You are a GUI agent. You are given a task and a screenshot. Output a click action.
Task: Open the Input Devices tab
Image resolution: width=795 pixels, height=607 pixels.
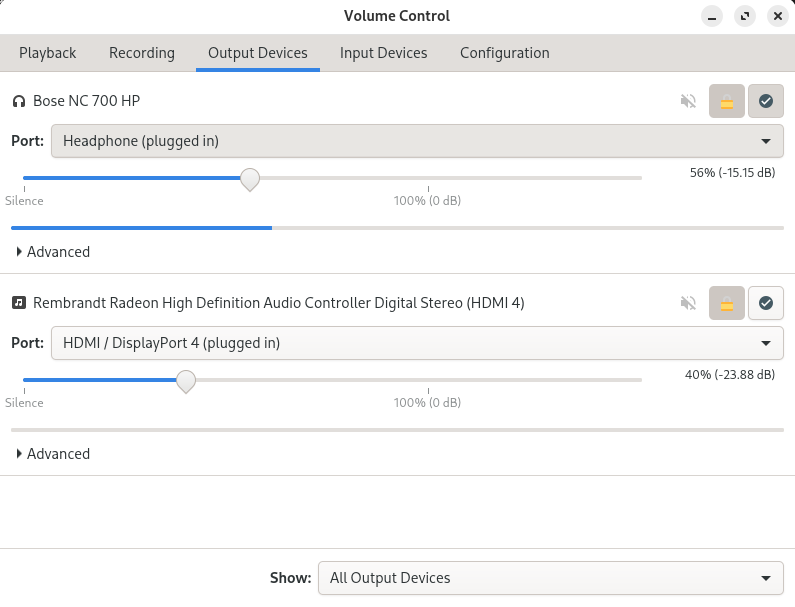click(x=383, y=53)
